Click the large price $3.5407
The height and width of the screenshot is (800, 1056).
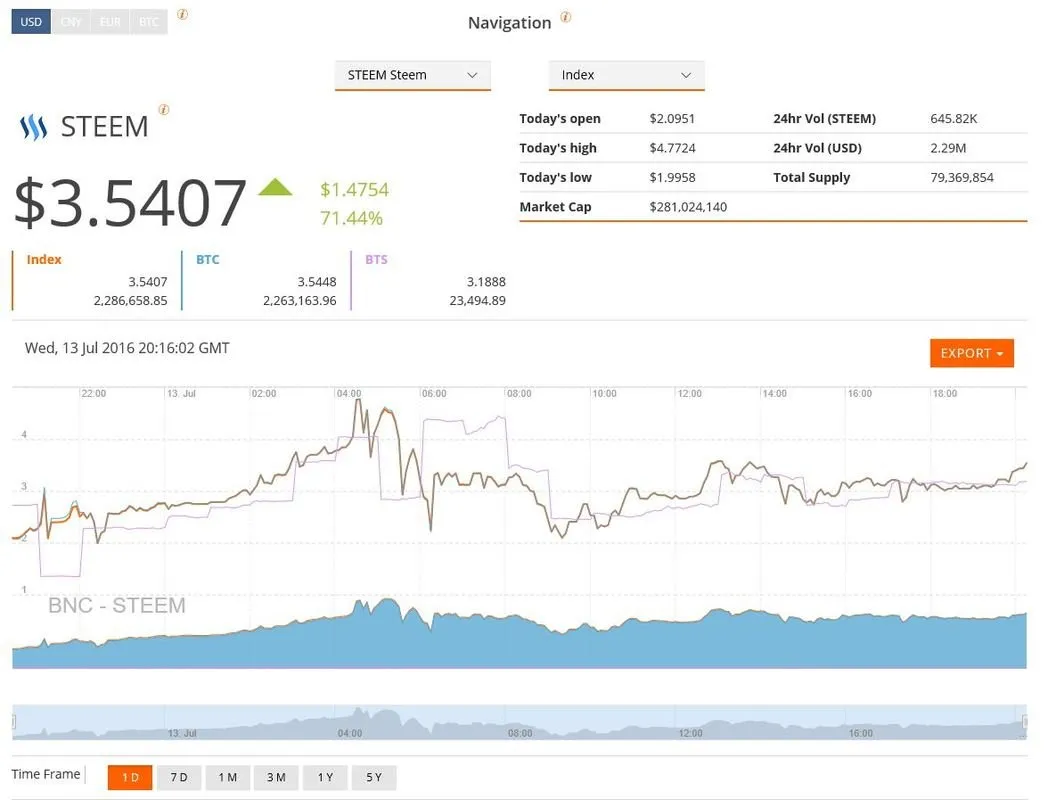(x=130, y=202)
